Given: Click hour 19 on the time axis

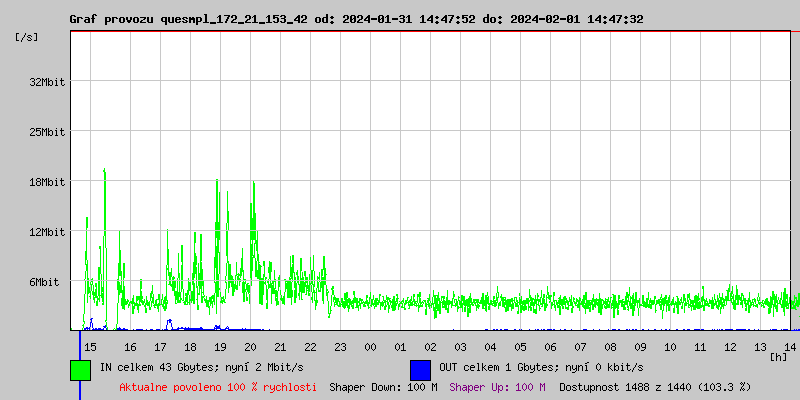Looking at the screenshot, I should click(x=220, y=346).
